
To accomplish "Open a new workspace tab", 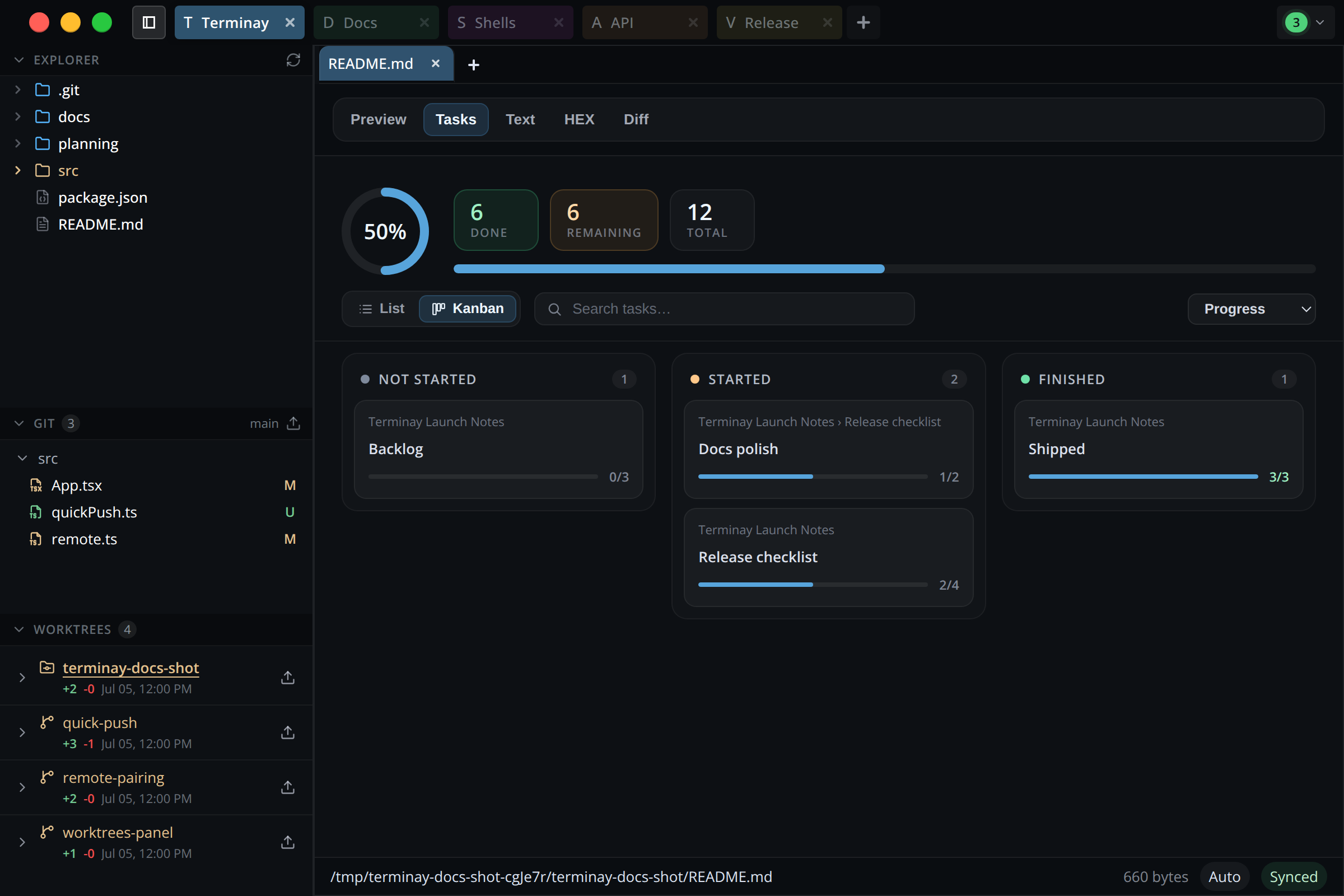I will 864,22.
